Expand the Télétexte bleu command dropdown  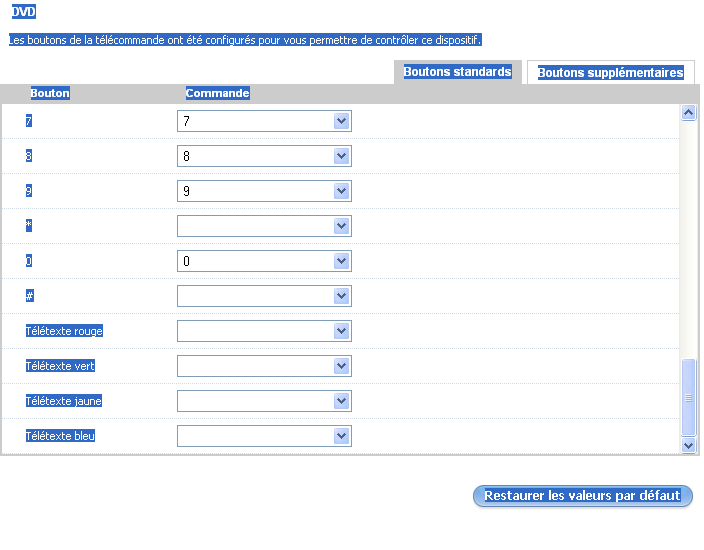tap(341, 436)
